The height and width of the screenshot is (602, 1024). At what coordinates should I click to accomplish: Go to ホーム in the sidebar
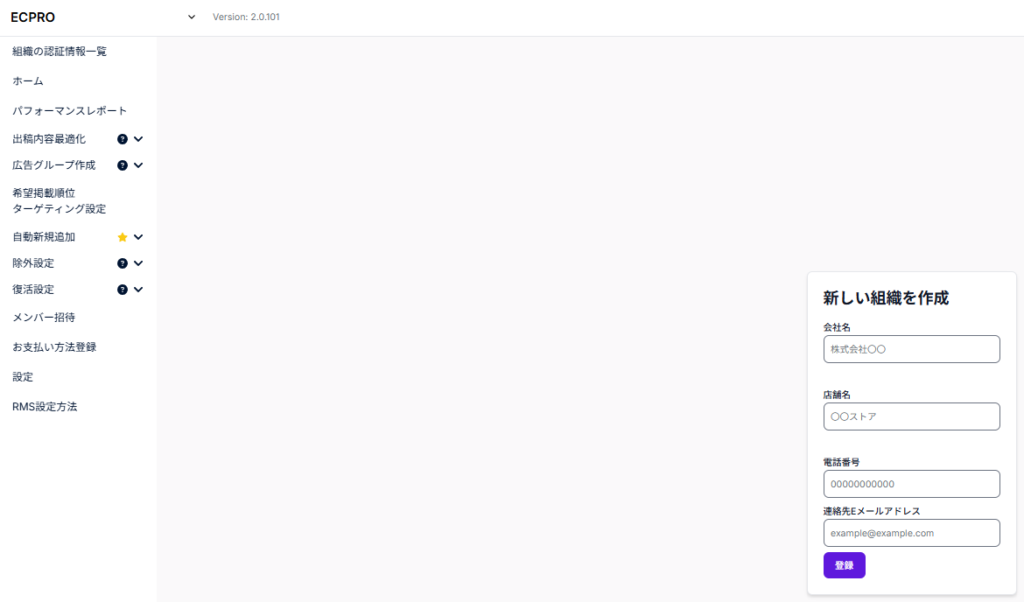[27, 81]
